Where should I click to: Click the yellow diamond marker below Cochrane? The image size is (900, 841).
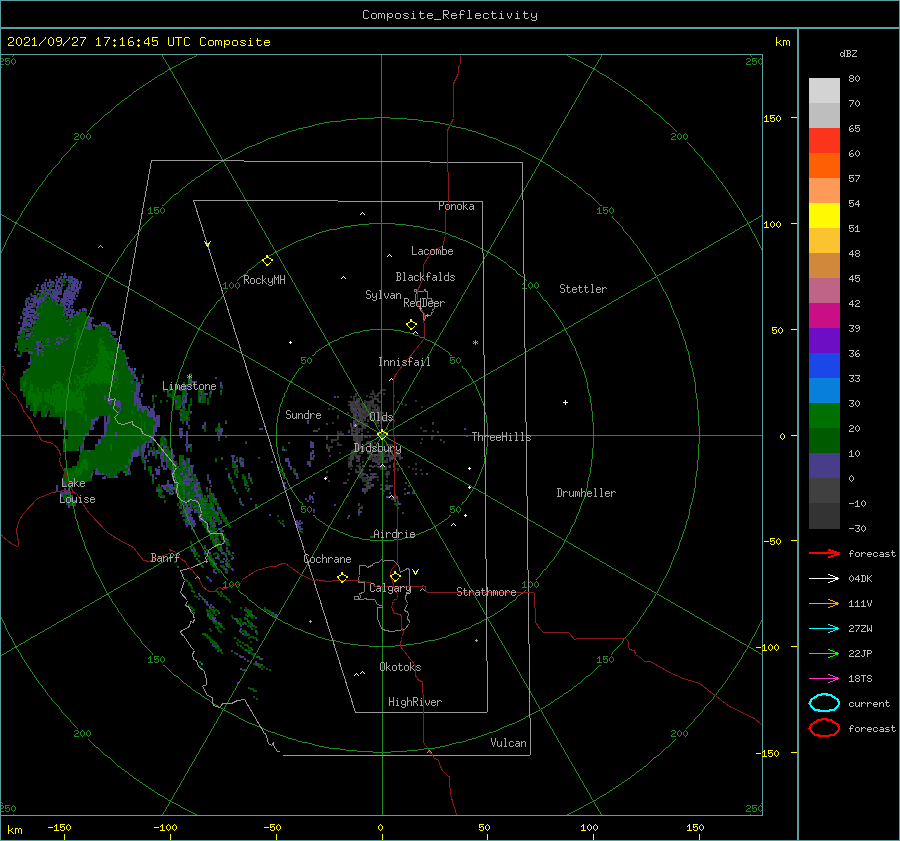tap(343, 578)
